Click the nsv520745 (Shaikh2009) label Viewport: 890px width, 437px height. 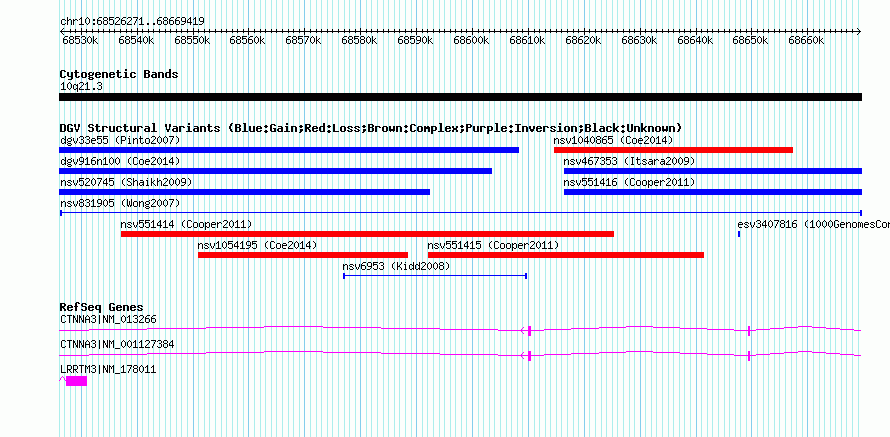(126, 182)
